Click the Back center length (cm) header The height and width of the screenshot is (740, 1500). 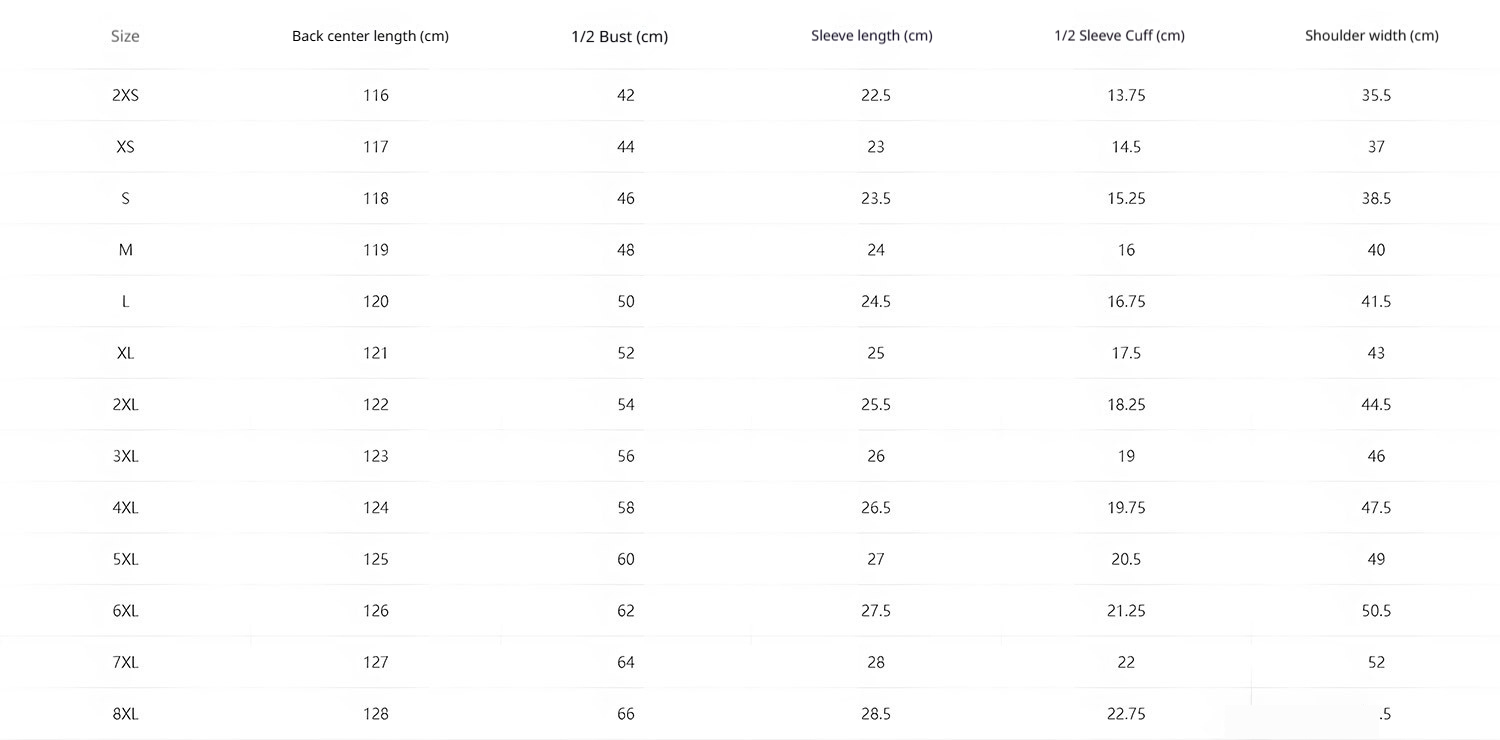pos(370,36)
